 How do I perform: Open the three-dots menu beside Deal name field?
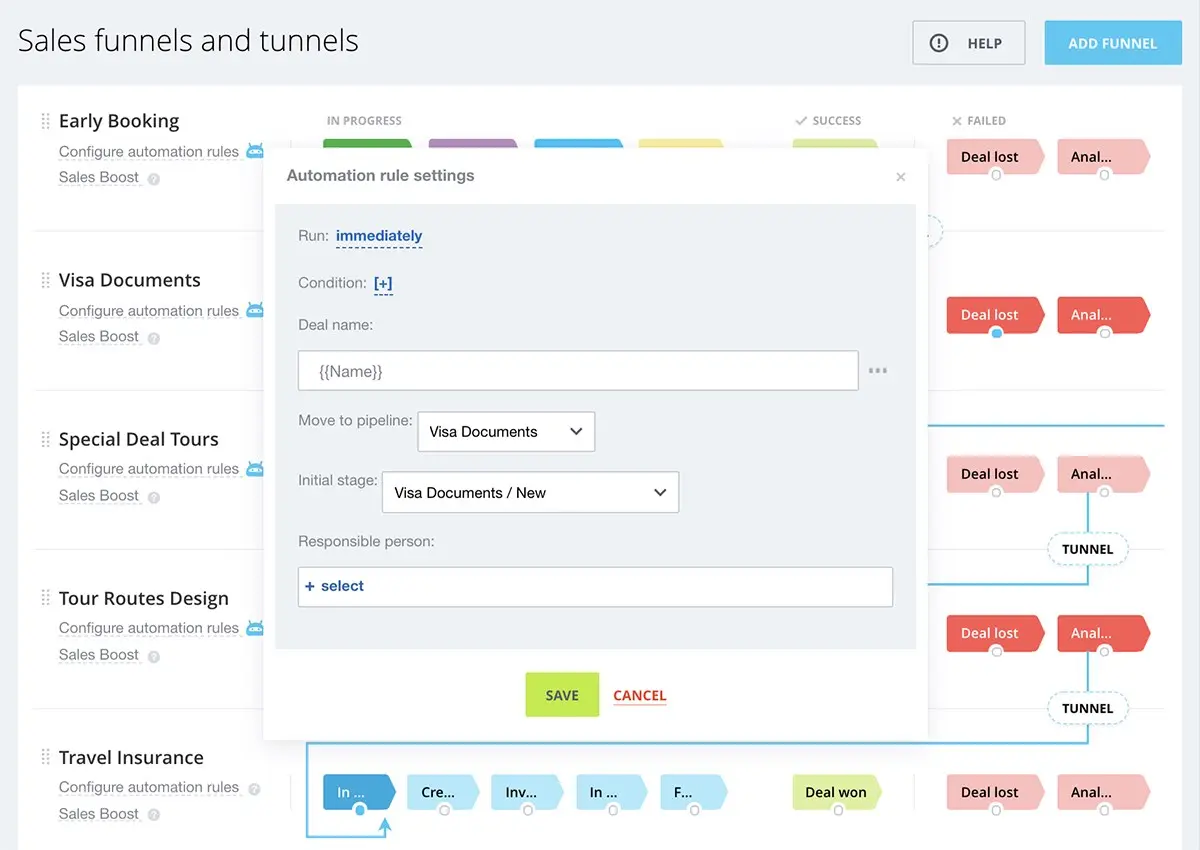point(878,371)
